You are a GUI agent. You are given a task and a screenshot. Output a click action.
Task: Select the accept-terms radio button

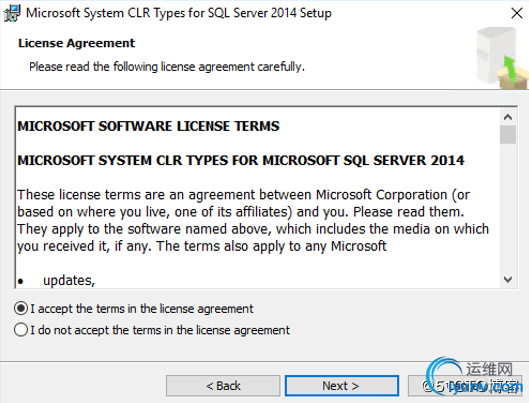point(21,309)
